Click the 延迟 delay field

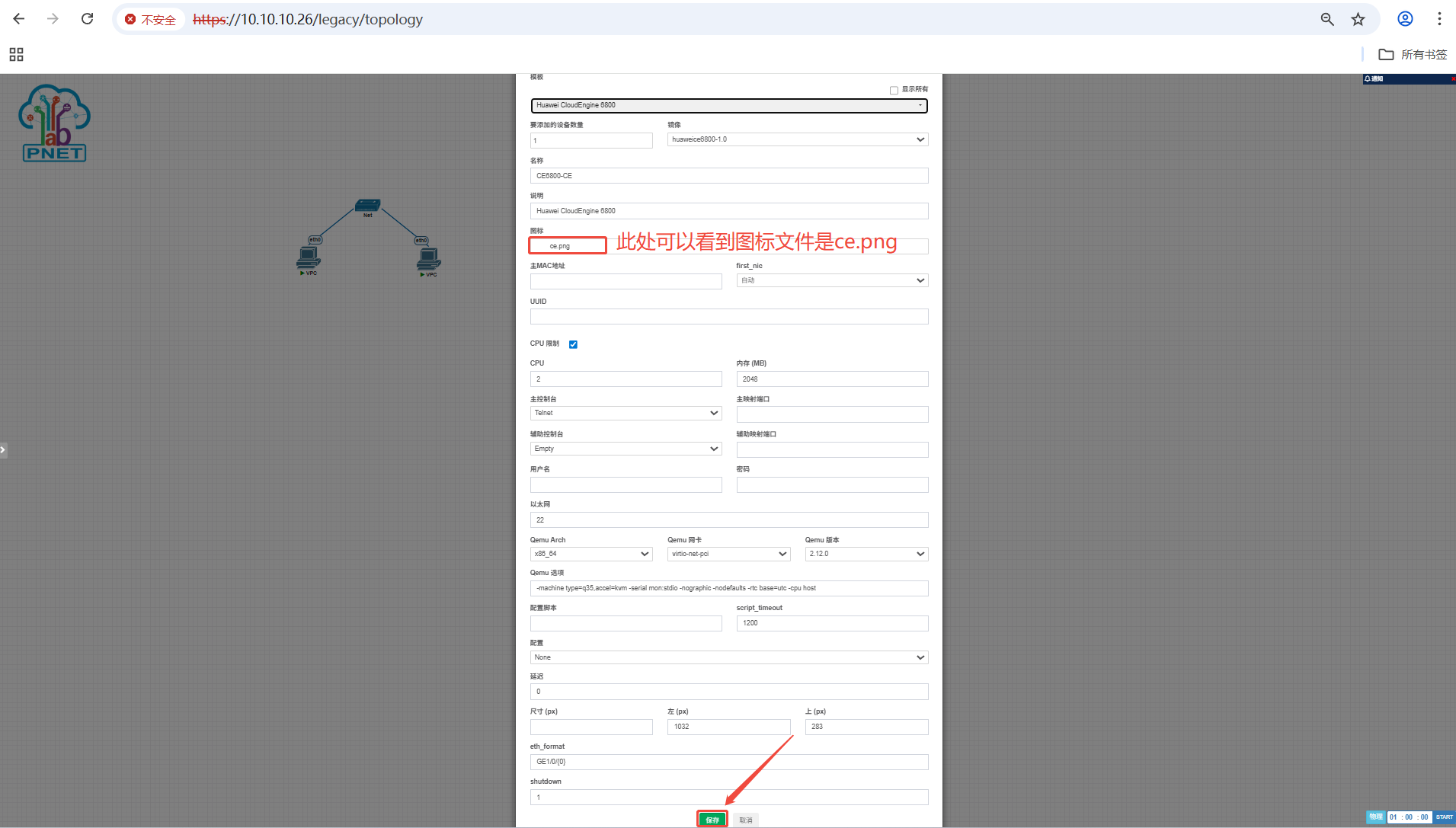pos(729,692)
